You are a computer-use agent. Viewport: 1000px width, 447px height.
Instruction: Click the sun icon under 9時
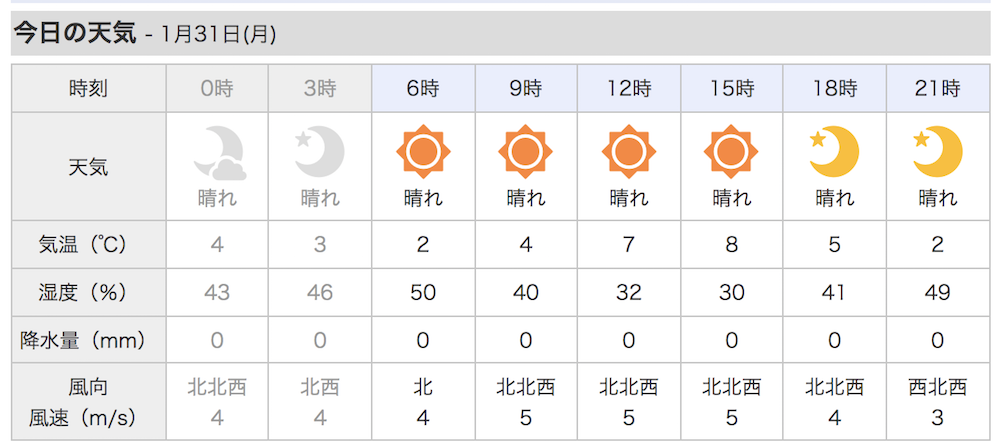pyautogui.click(x=526, y=152)
